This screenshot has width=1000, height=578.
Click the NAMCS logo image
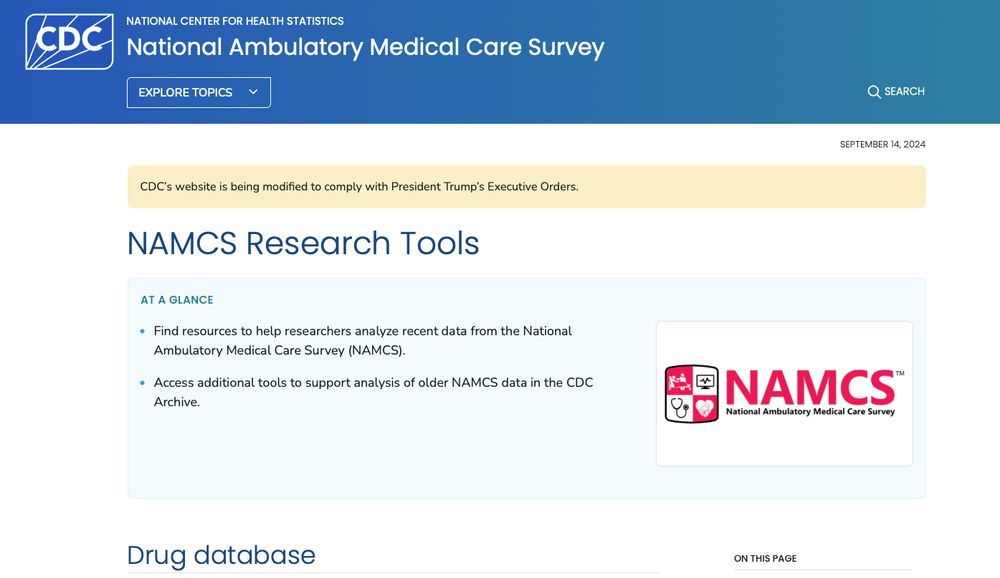click(783, 392)
